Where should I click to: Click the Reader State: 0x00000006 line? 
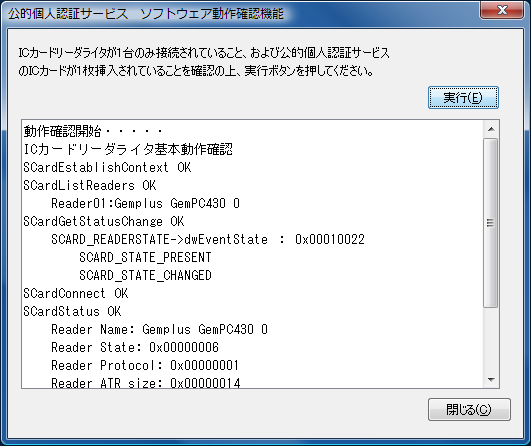pos(135,347)
